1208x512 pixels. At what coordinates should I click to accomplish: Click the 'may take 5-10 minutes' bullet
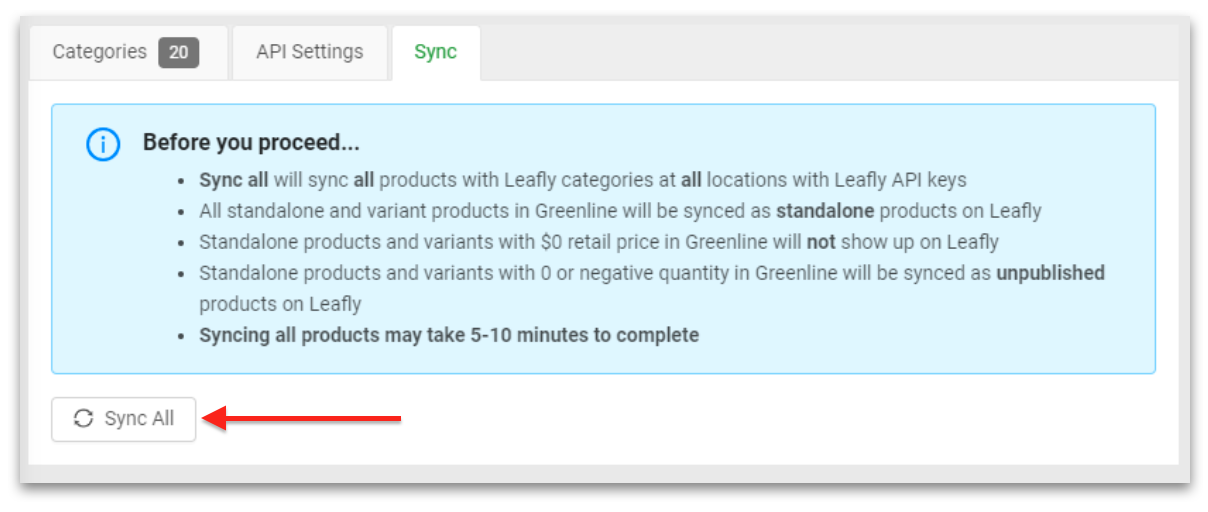449,335
